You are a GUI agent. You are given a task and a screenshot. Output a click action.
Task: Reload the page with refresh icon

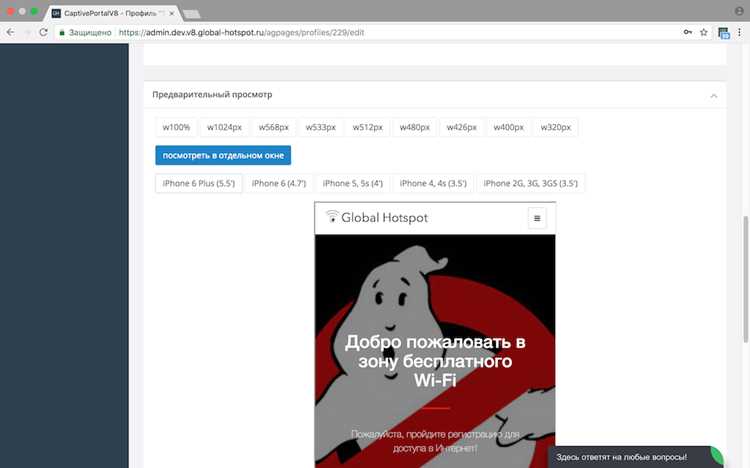44,32
